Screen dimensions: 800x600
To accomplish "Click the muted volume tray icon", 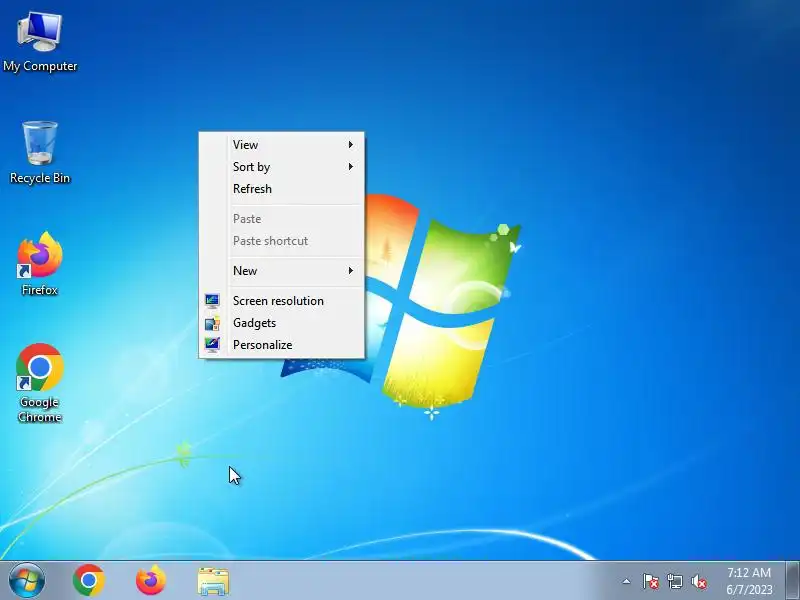I will click(x=699, y=581).
